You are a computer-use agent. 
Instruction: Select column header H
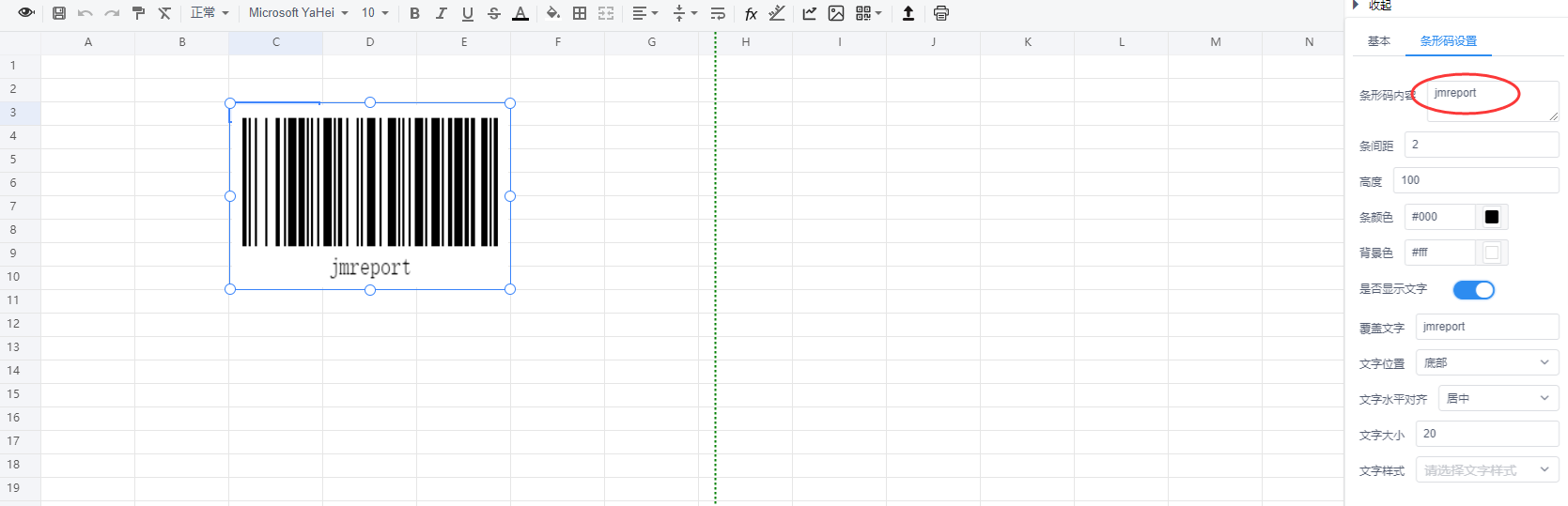click(x=746, y=42)
